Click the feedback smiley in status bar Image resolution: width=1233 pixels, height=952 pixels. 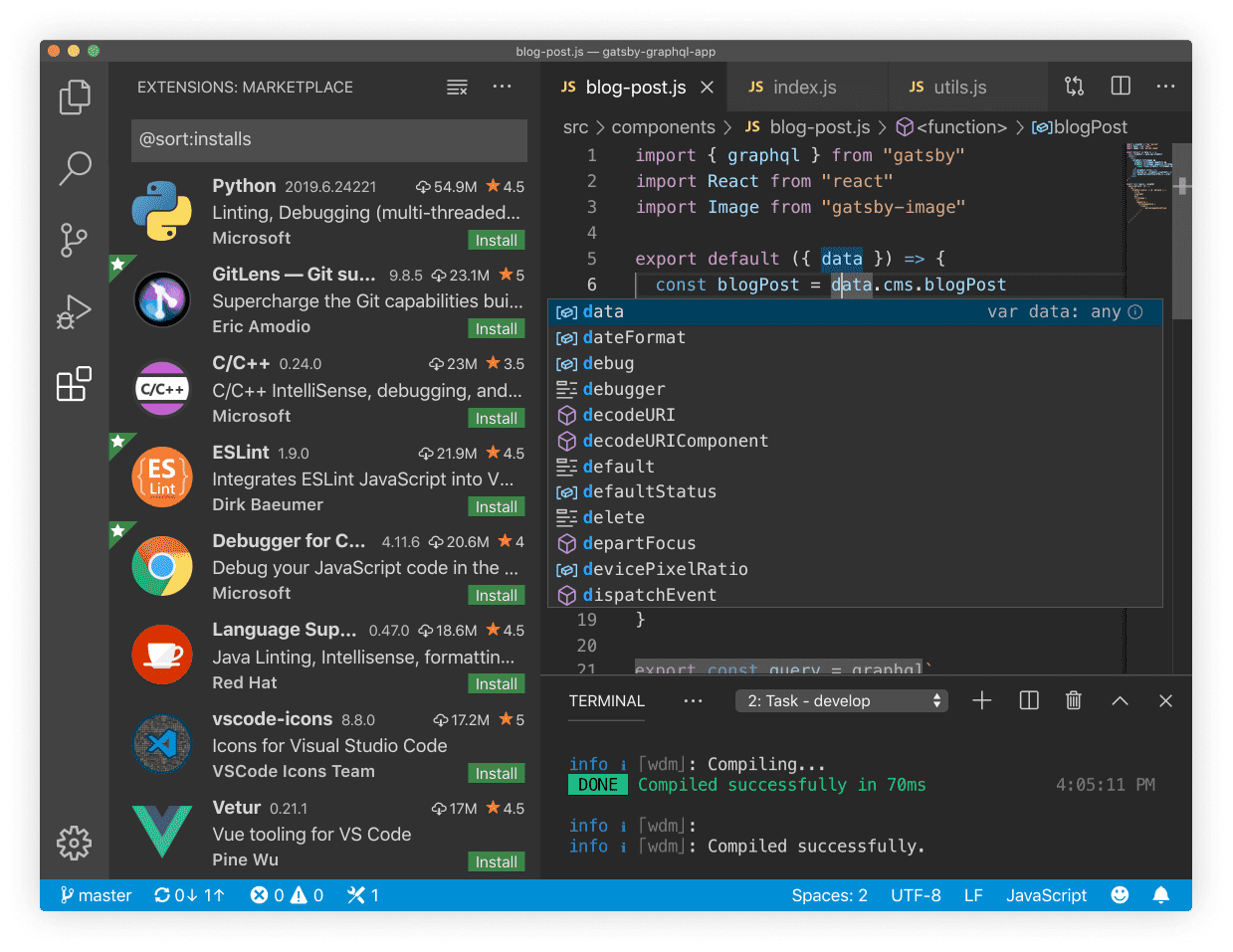click(x=1120, y=894)
